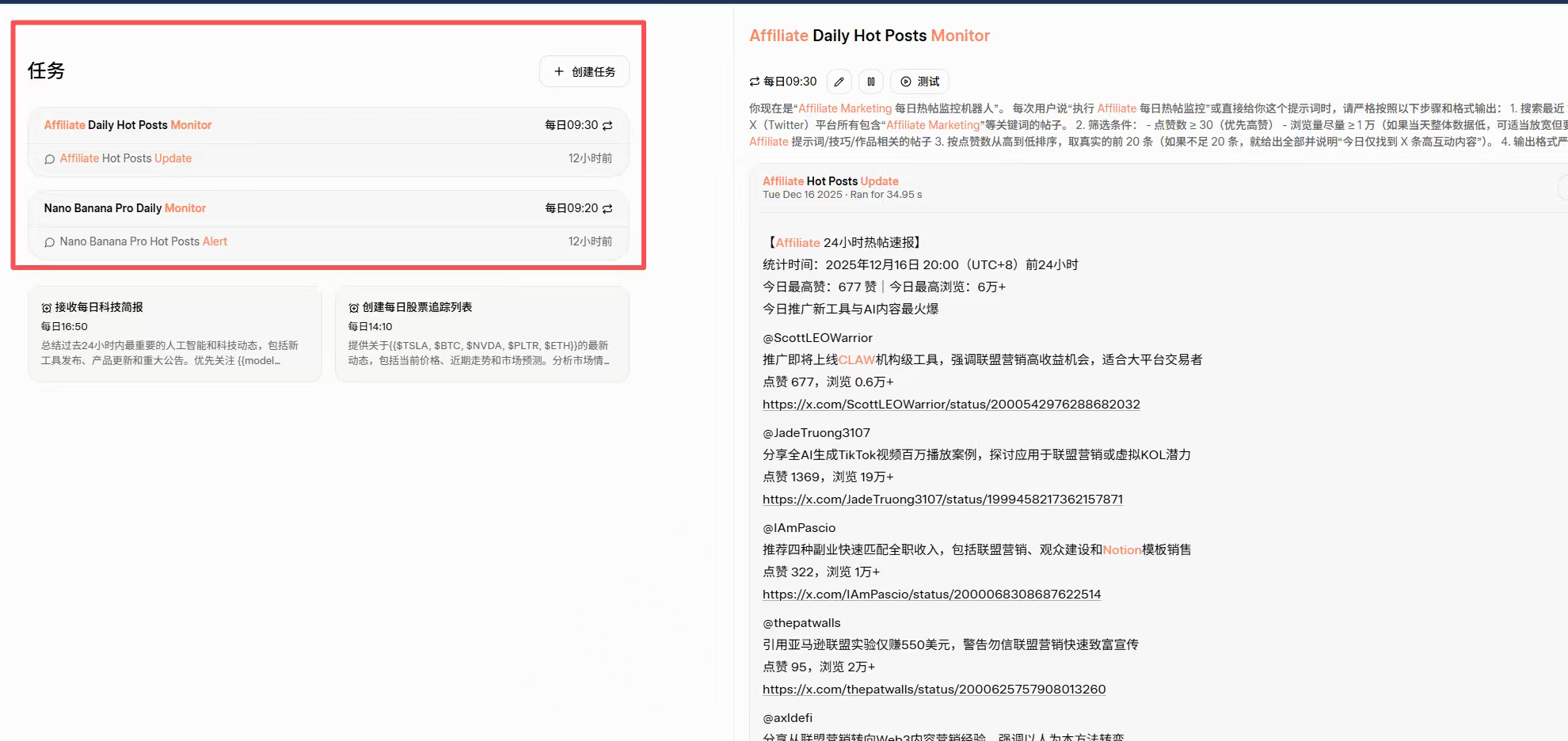Image resolution: width=1568 pixels, height=741 pixels.
Task: Choose the 接收每日科技简报 template card
Action: click(175, 334)
